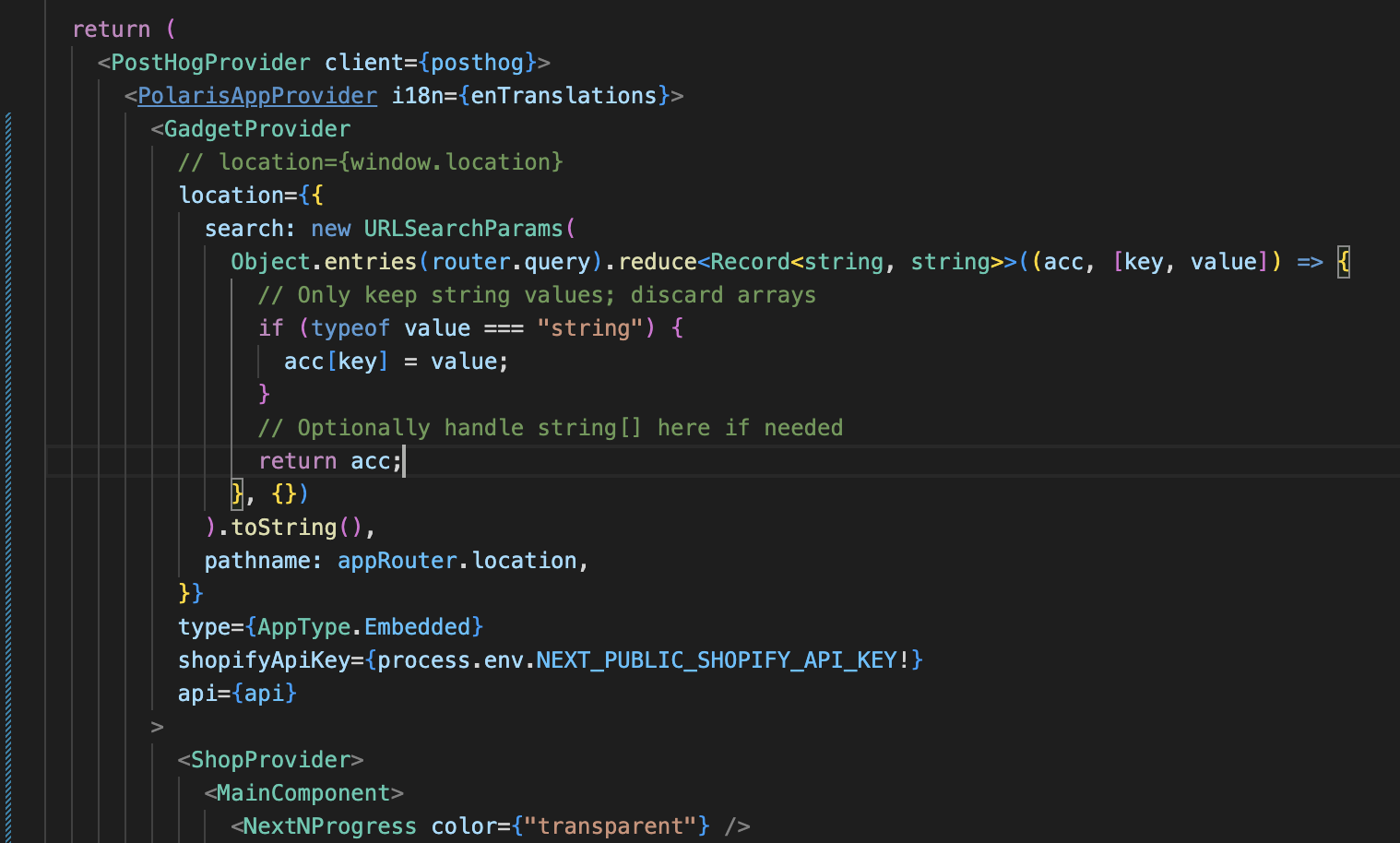Click the empty {} initial value of reduce
This screenshot has width=1400, height=843.
[x=284, y=494]
